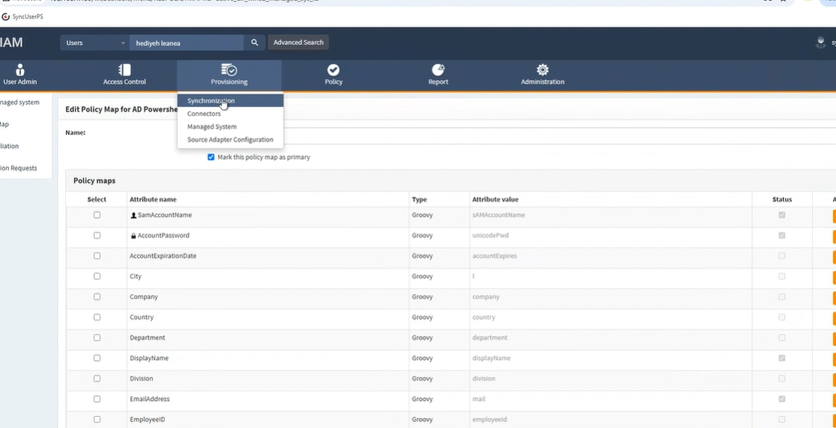Click the orange action button for Department
836x428 pixels.
point(834,338)
